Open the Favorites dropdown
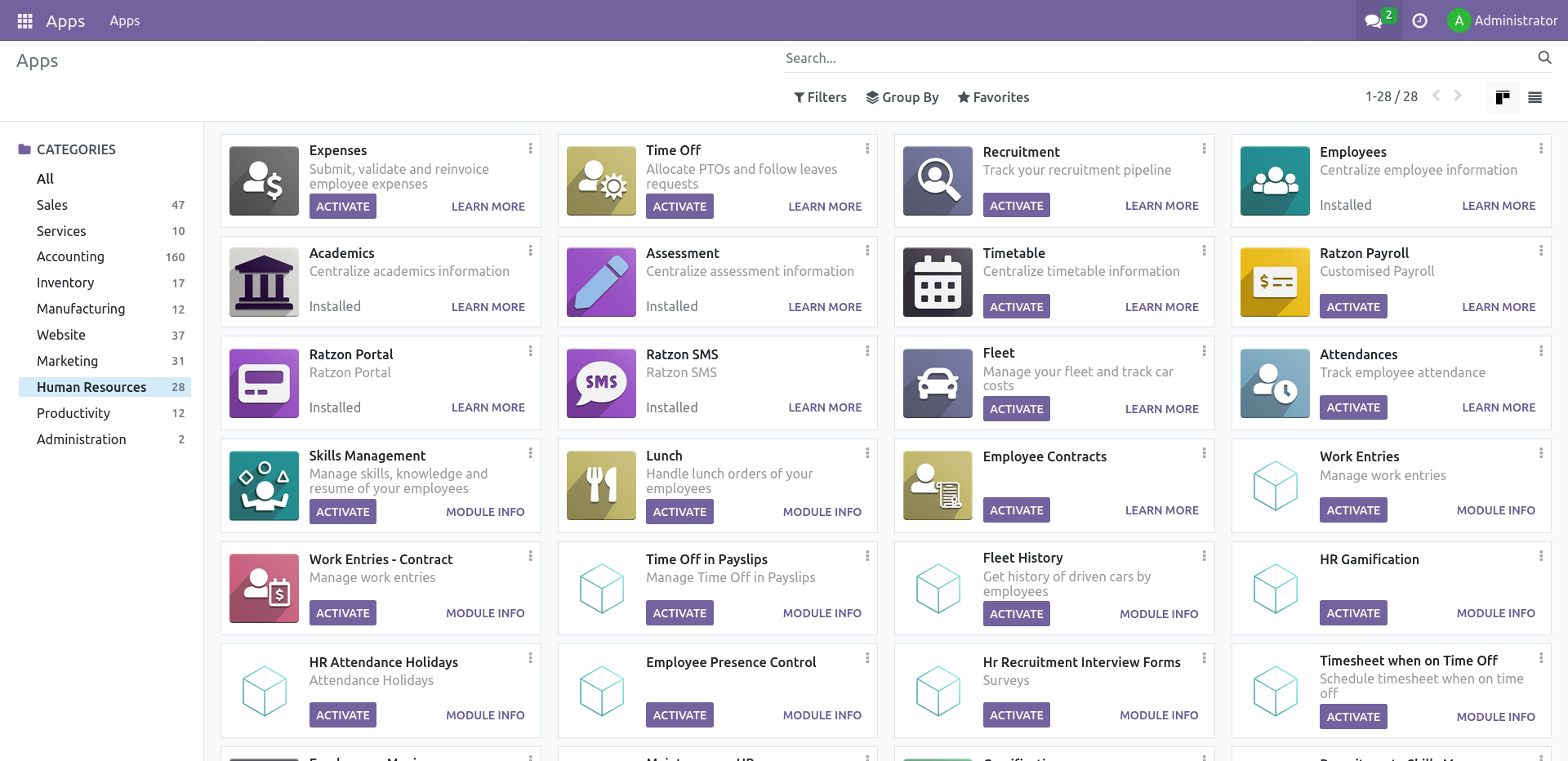Viewport: 1568px width, 761px height. [x=993, y=97]
